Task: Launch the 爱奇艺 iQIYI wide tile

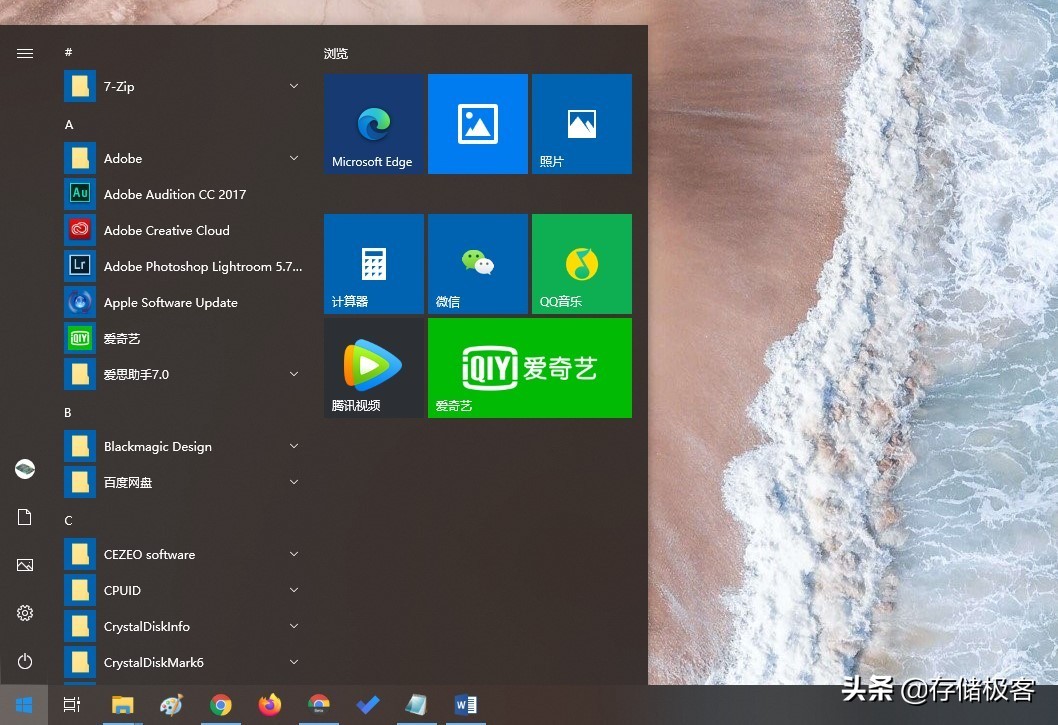Action: pos(529,367)
